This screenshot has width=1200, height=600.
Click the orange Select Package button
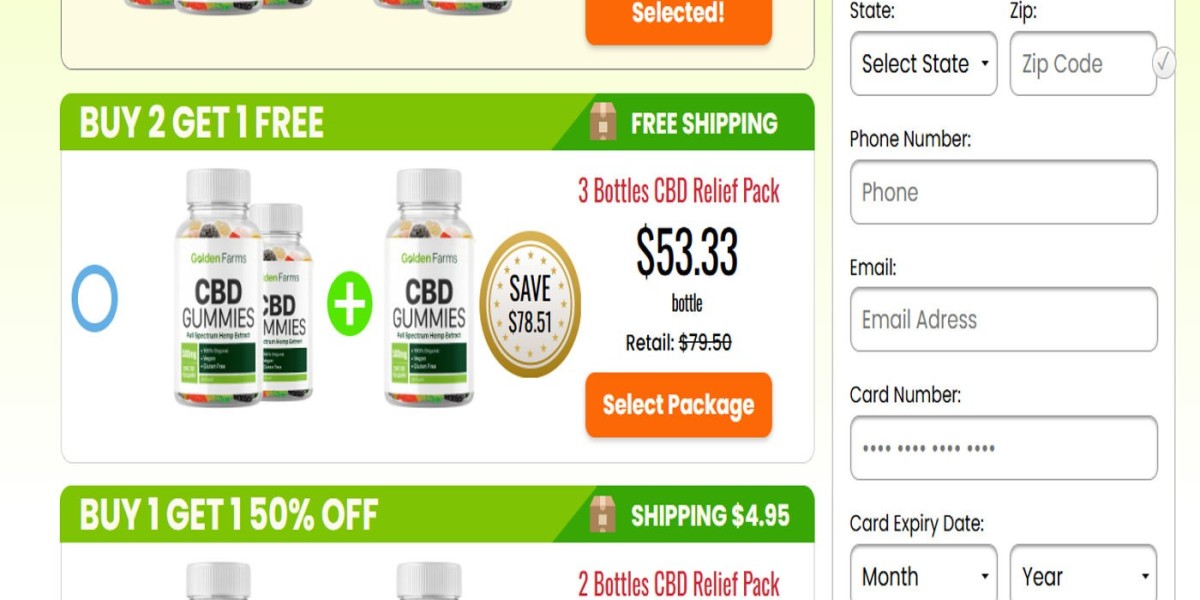coord(678,405)
